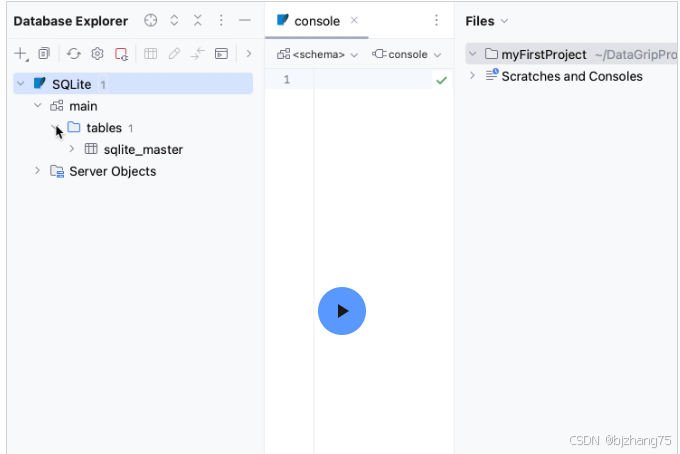Click the Jump to Source arrows icon

pyautogui.click(x=198, y=54)
